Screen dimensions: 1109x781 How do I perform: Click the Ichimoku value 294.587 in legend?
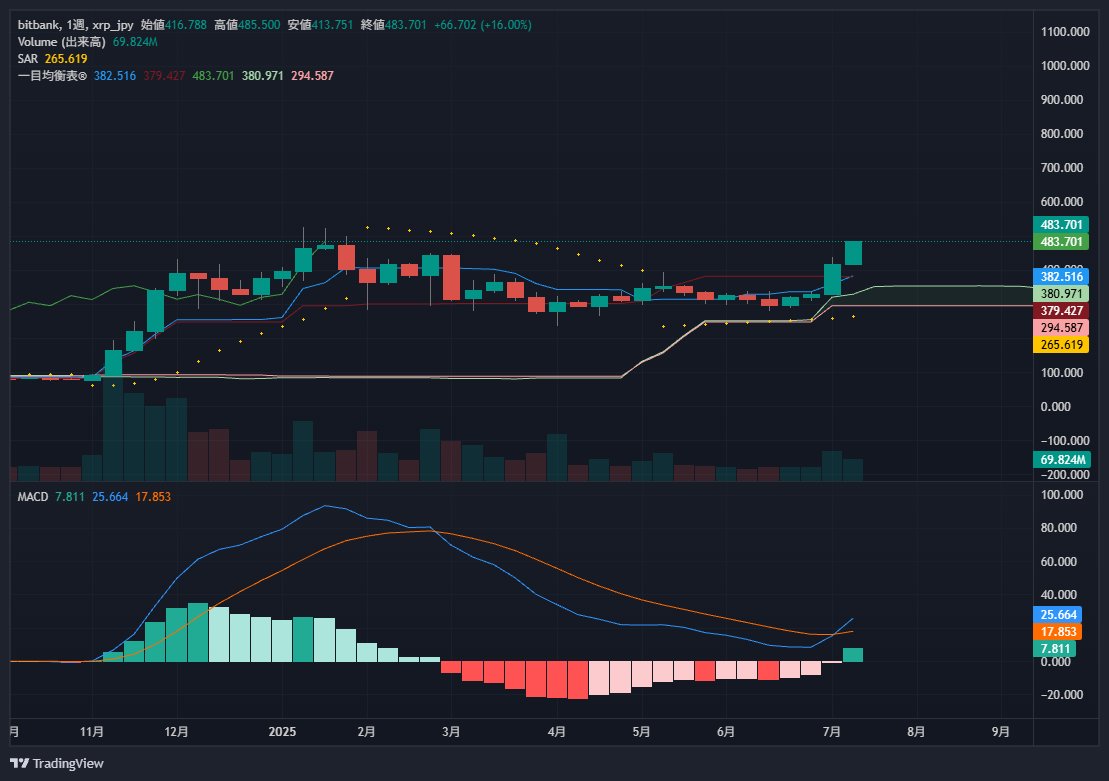pyautogui.click(x=312, y=76)
